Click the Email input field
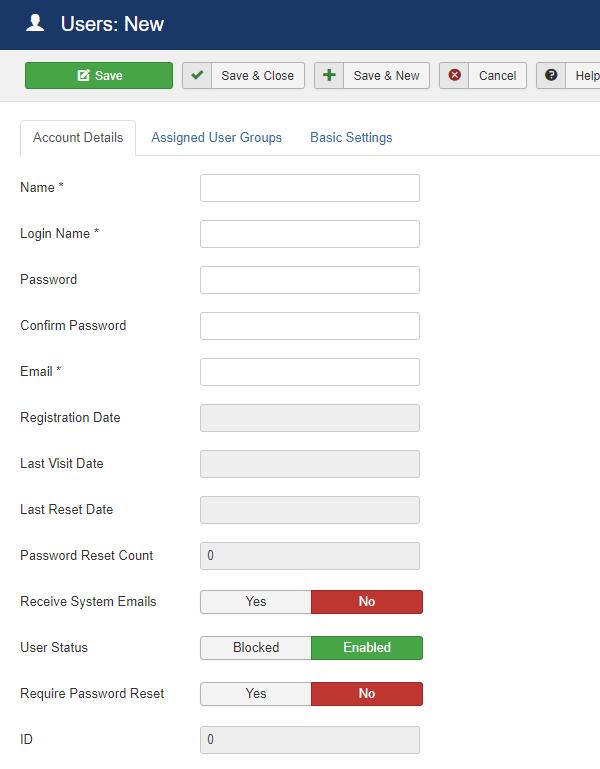This screenshot has height=769, width=600. point(310,372)
